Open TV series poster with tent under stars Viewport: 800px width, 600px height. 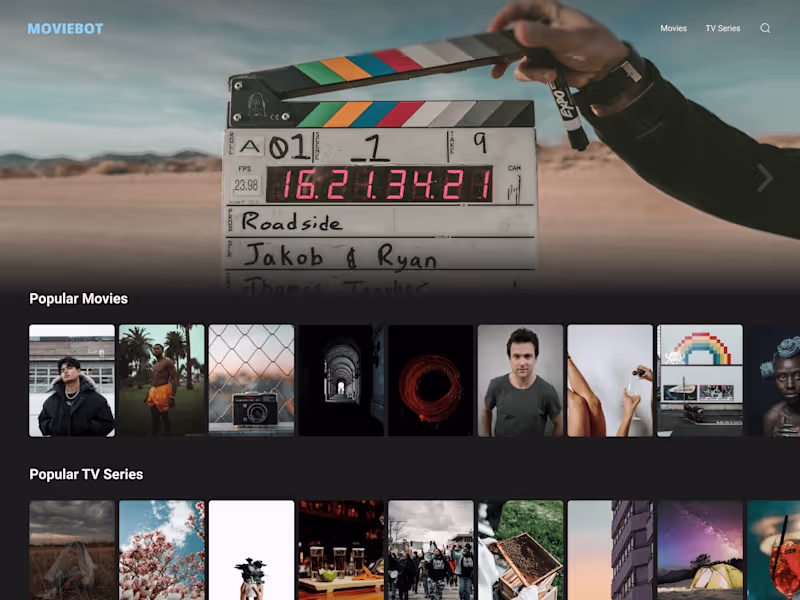(x=700, y=550)
